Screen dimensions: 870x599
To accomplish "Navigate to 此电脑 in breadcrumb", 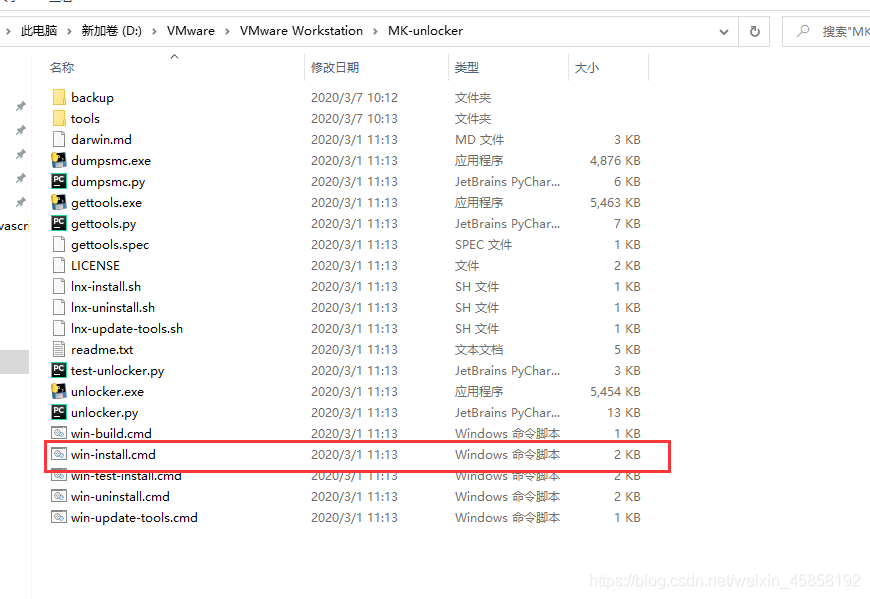I will pos(39,31).
